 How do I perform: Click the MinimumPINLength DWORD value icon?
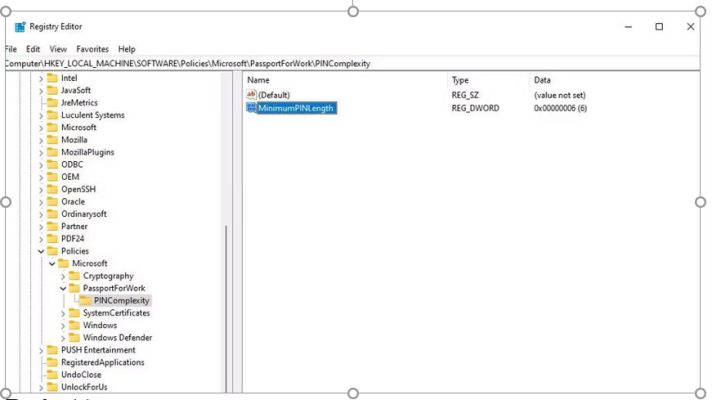(x=251, y=108)
